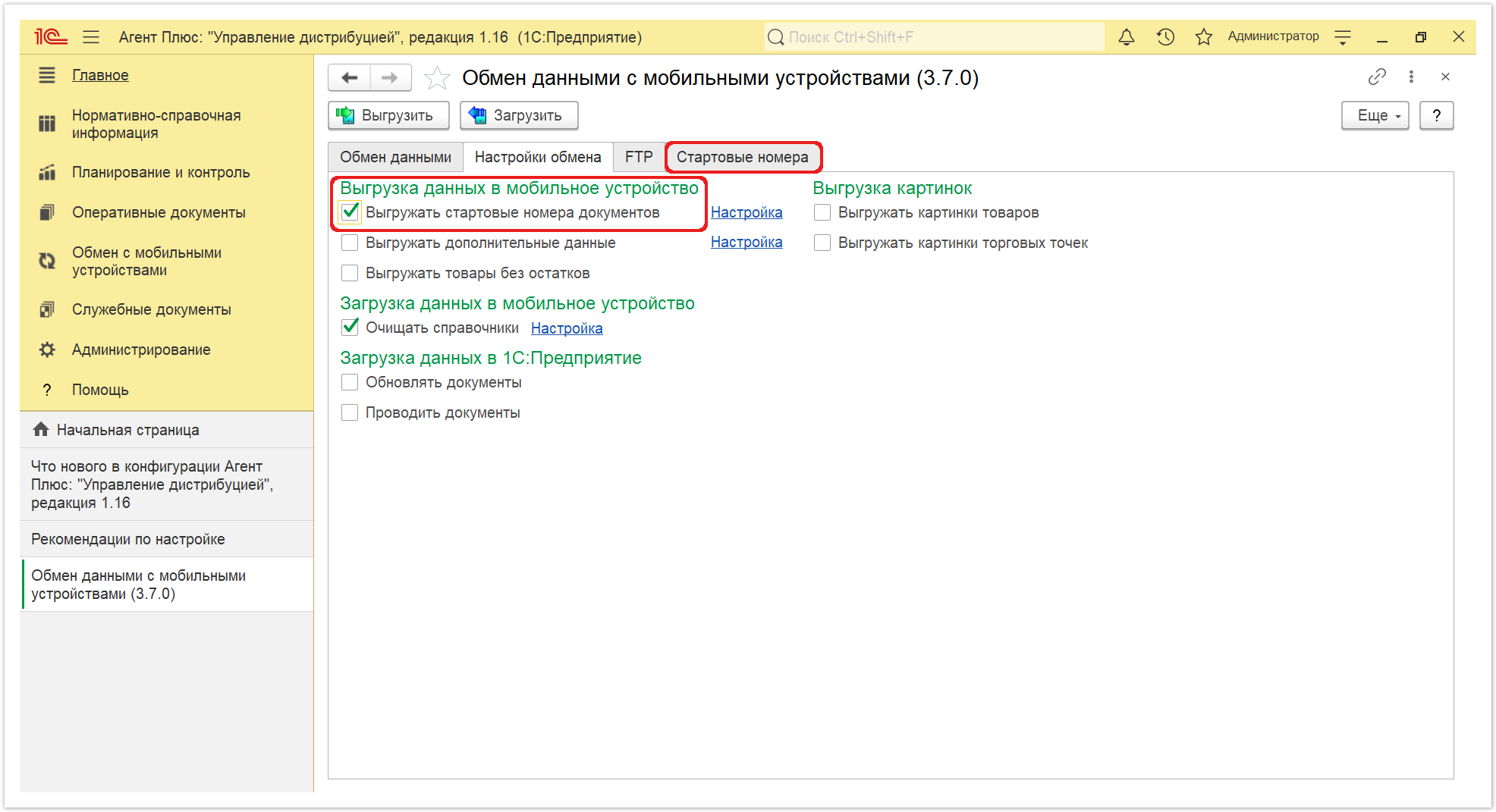Open help with the ? button
The width and height of the screenshot is (1496, 812).
(1436, 115)
